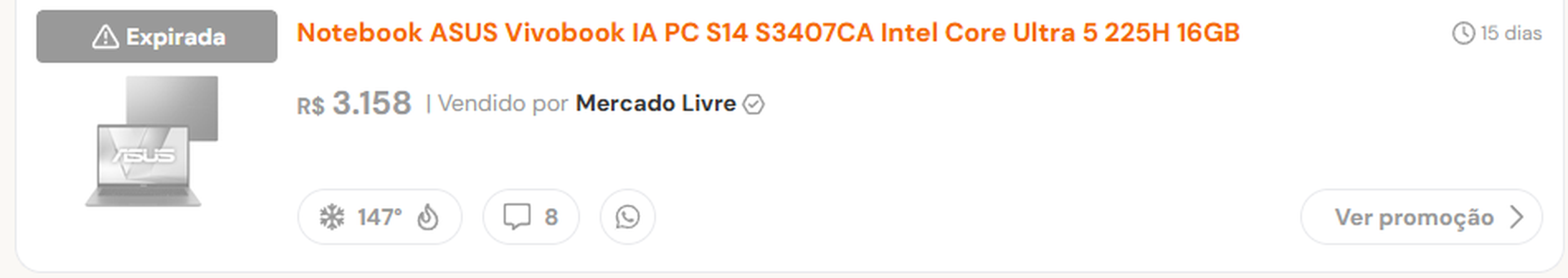The width and height of the screenshot is (1568, 278).
Task: Click the comment count 8
Action: click(551, 217)
